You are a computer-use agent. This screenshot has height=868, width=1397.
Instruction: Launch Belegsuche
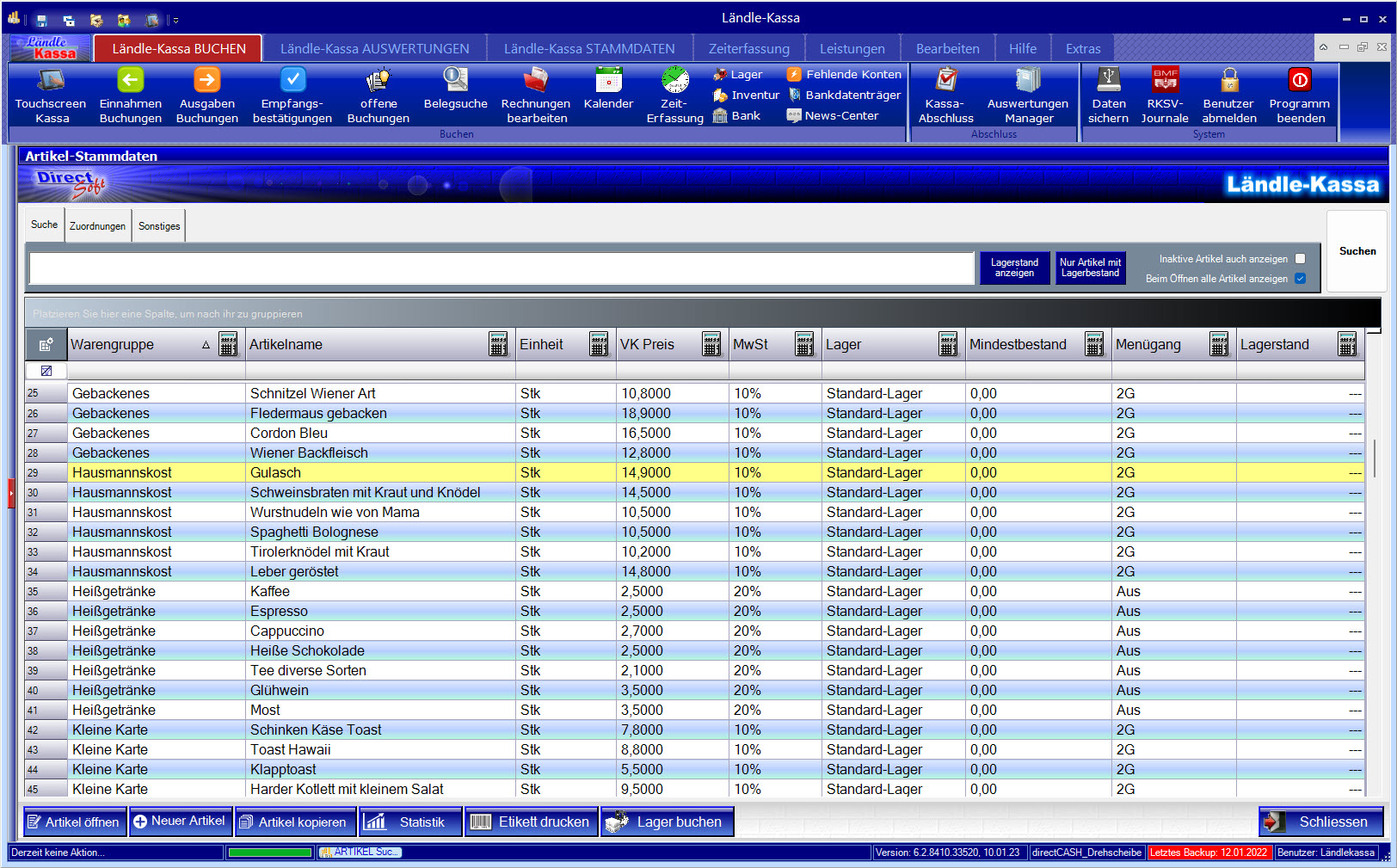(455, 89)
